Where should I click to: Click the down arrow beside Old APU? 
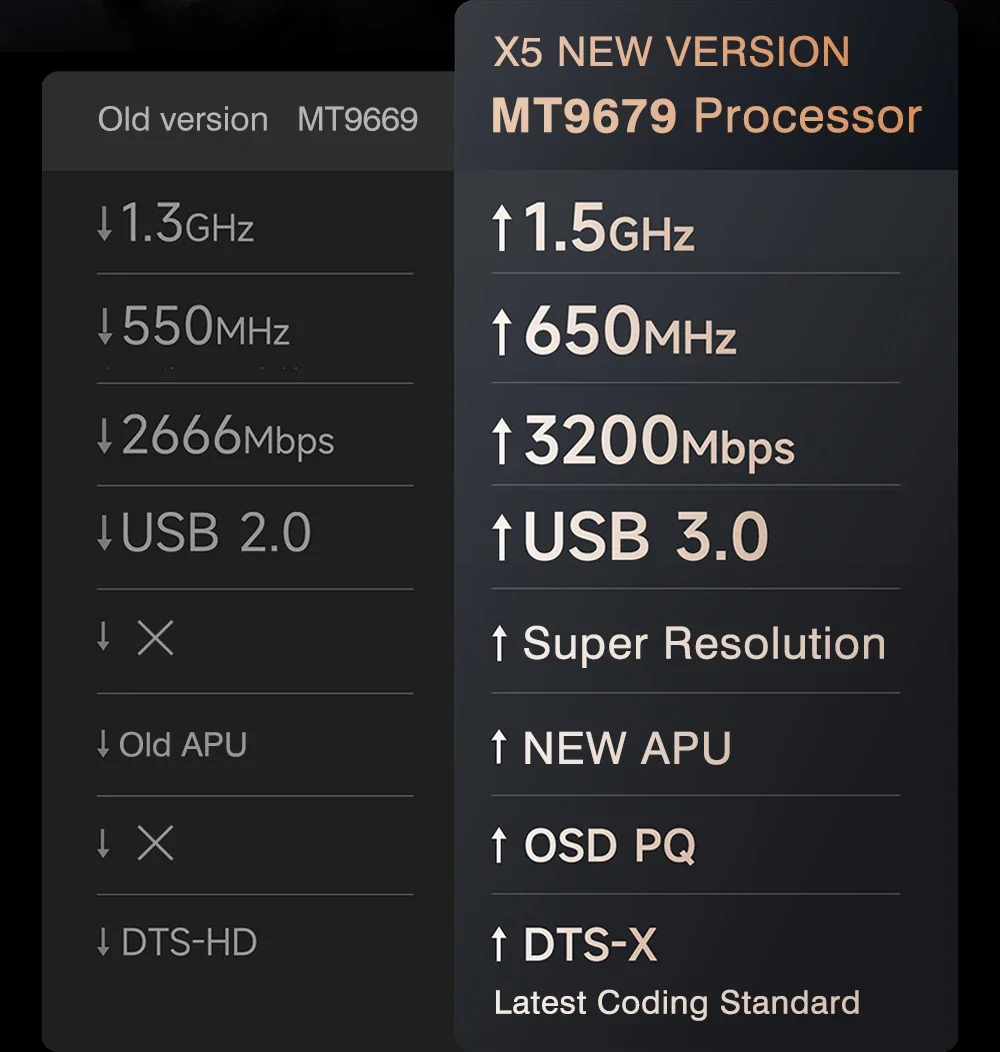103,744
